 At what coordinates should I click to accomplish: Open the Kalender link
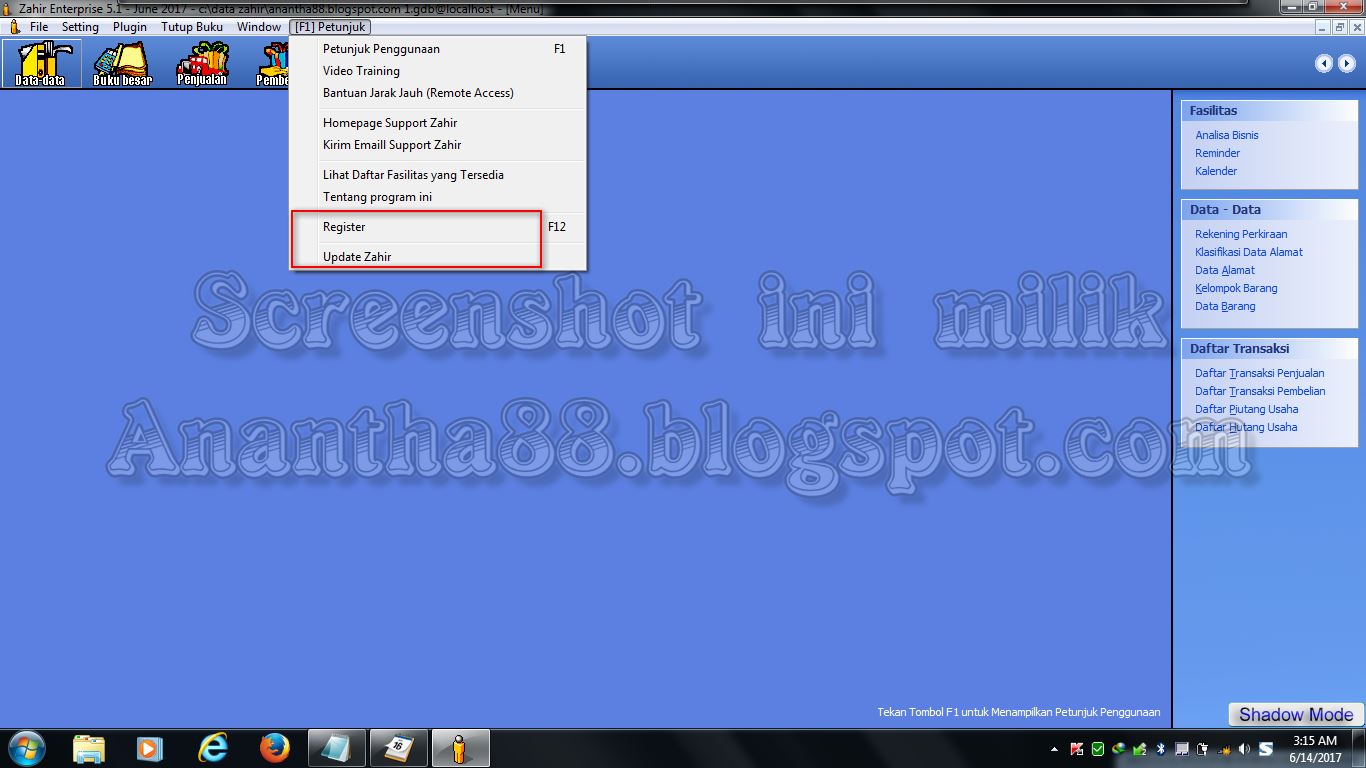[x=1216, y=171]
